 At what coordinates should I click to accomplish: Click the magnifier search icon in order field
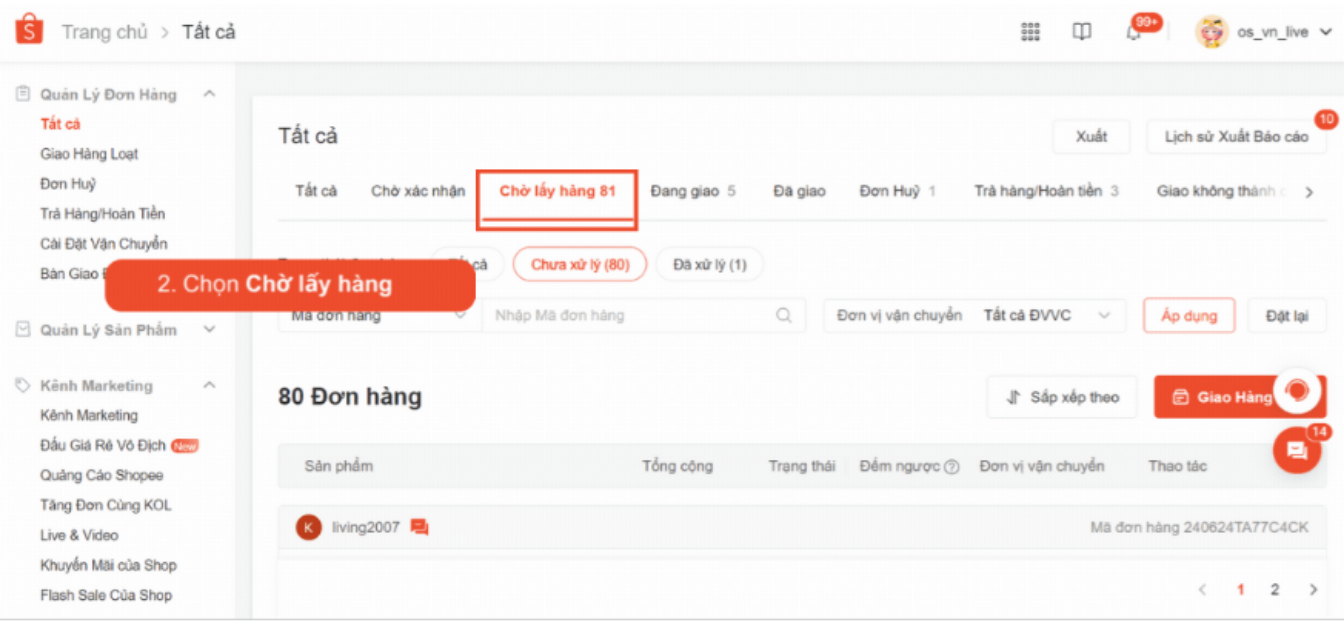784,315
